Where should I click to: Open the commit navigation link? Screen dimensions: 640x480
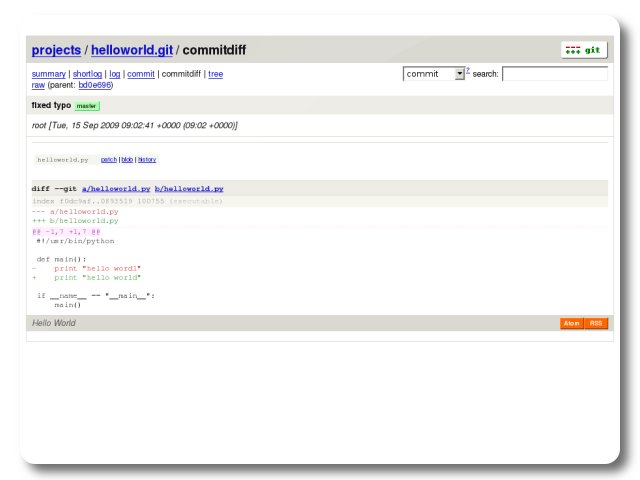pyautogui.click(x=140, y=74)
